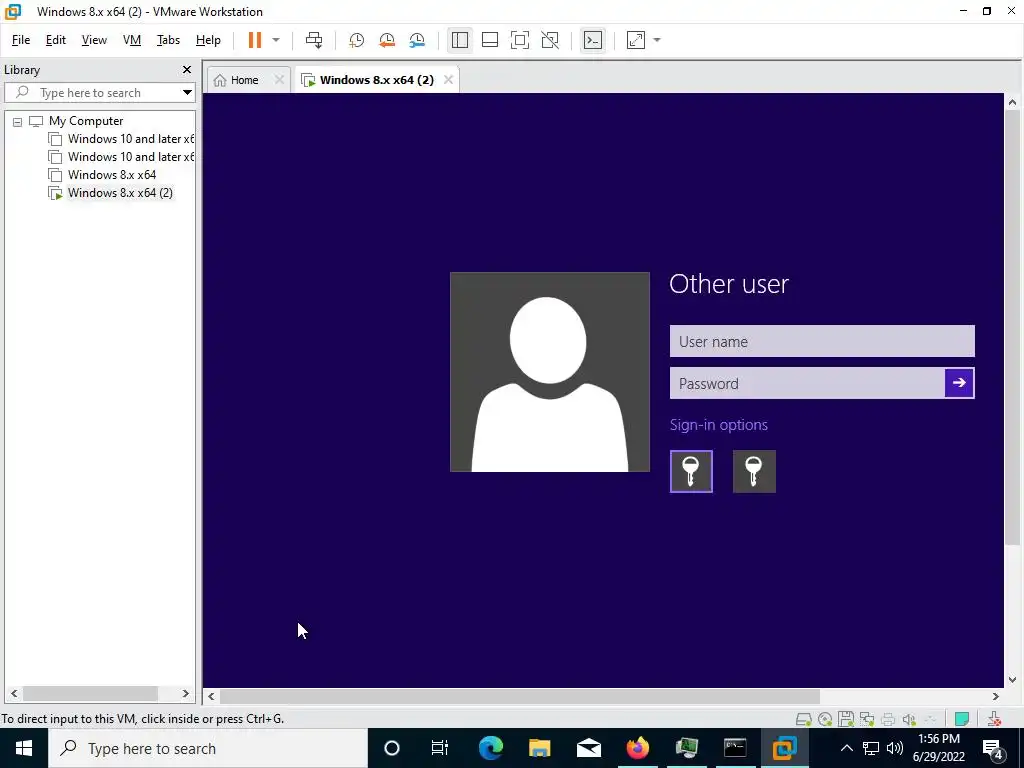Open Cortana from the taskbar
Screen dimensions: 1024x768
(392, 748)
